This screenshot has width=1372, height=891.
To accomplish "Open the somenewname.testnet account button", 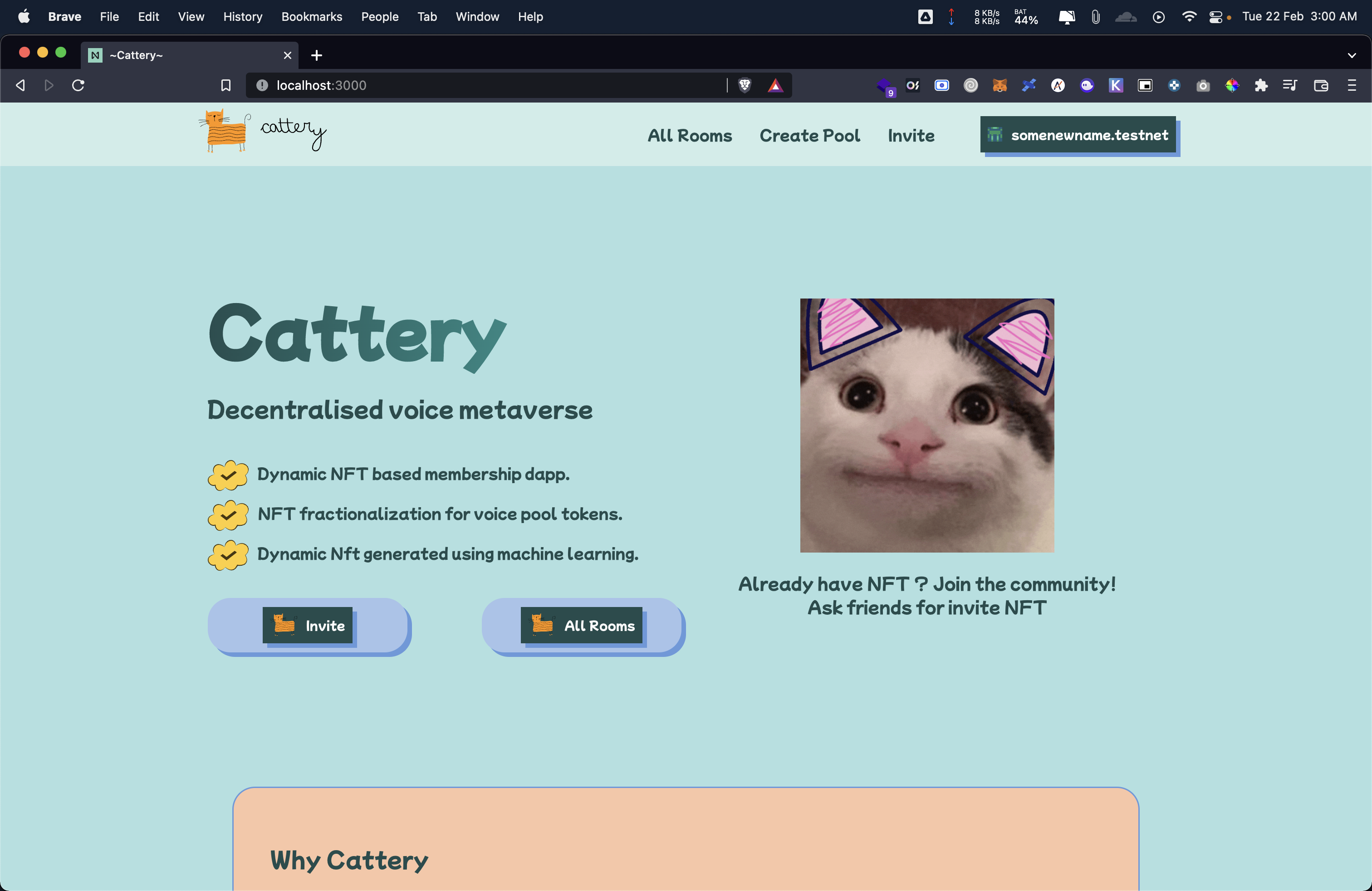I will pyautogui.click(x=1078, y=135).
